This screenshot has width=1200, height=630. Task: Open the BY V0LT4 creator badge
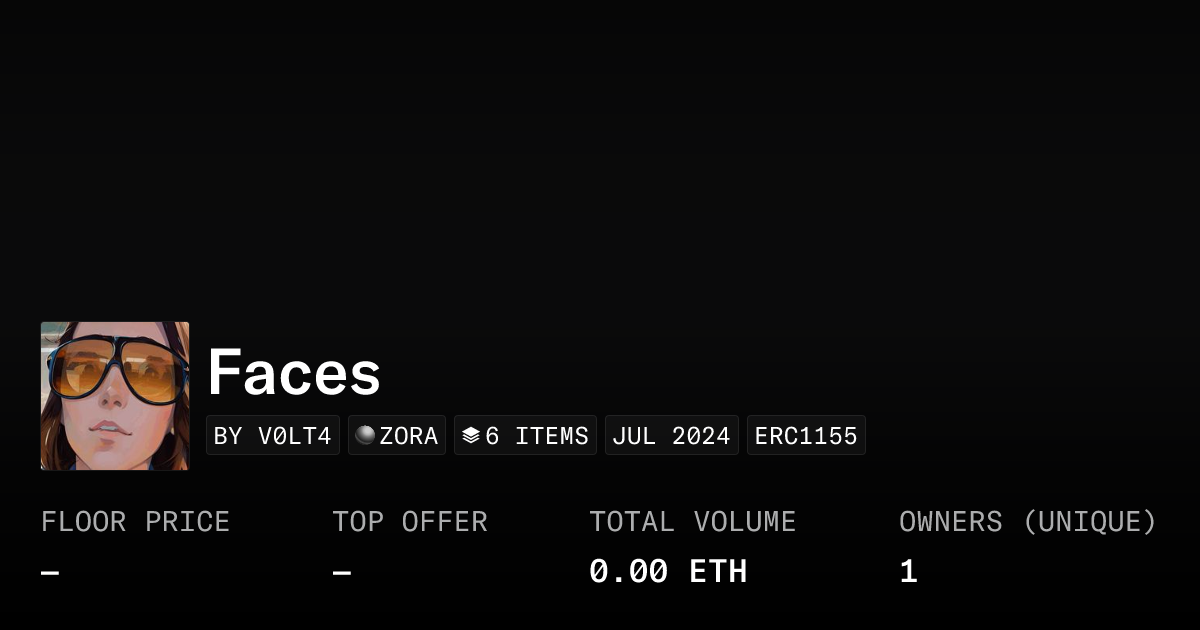(x=273, y=436)
